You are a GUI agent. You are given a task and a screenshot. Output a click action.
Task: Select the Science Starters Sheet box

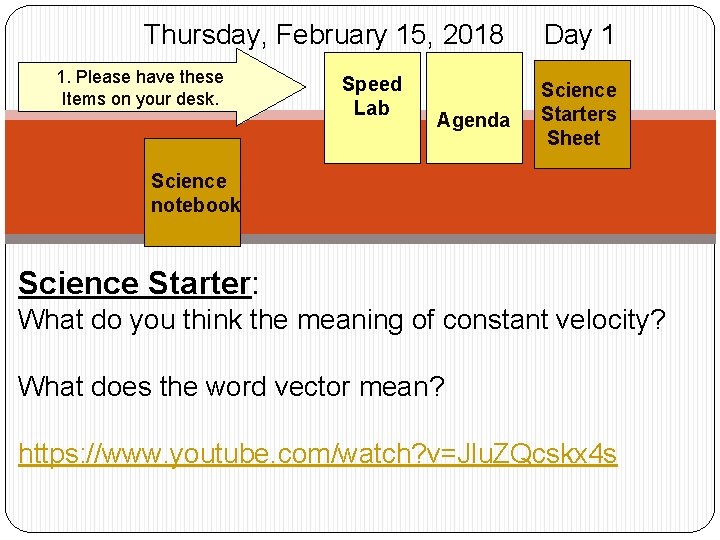(580, 113)
